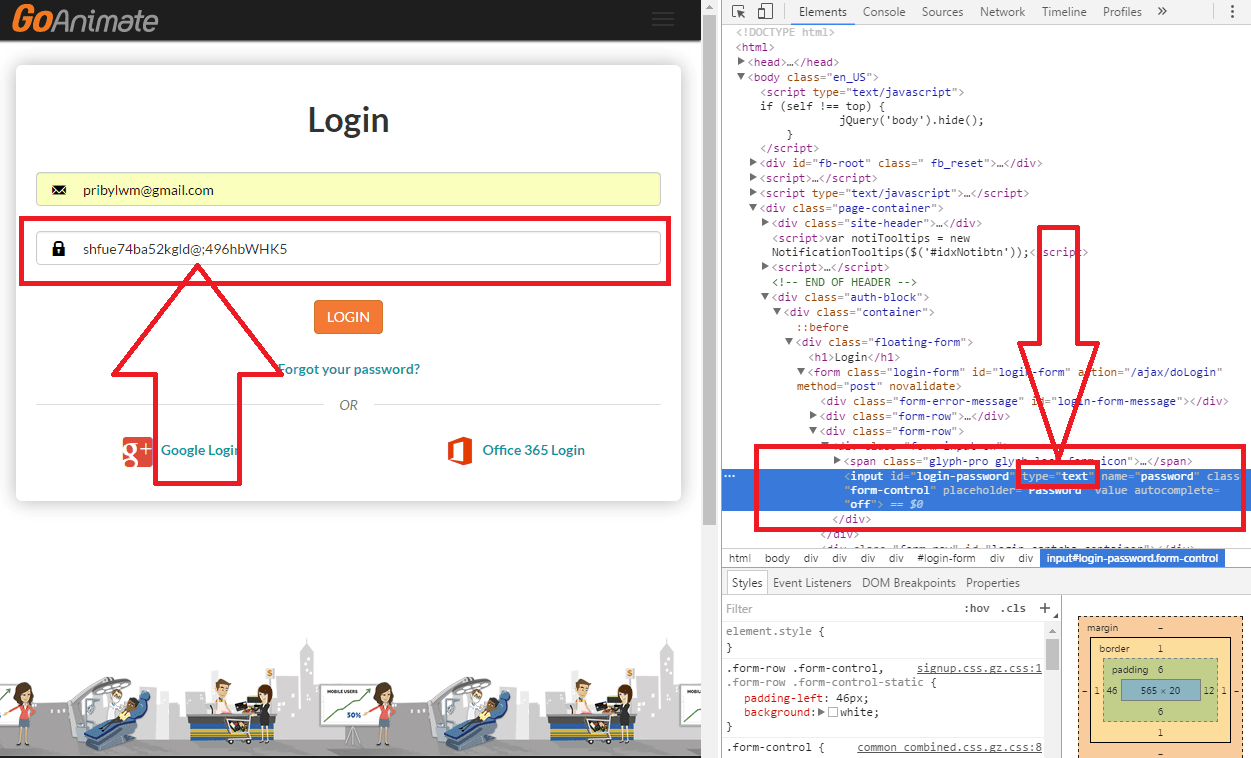Viewport: 1251px width, 758px height.
Task: Expand the span glyph-pro node
Action: 838,461
